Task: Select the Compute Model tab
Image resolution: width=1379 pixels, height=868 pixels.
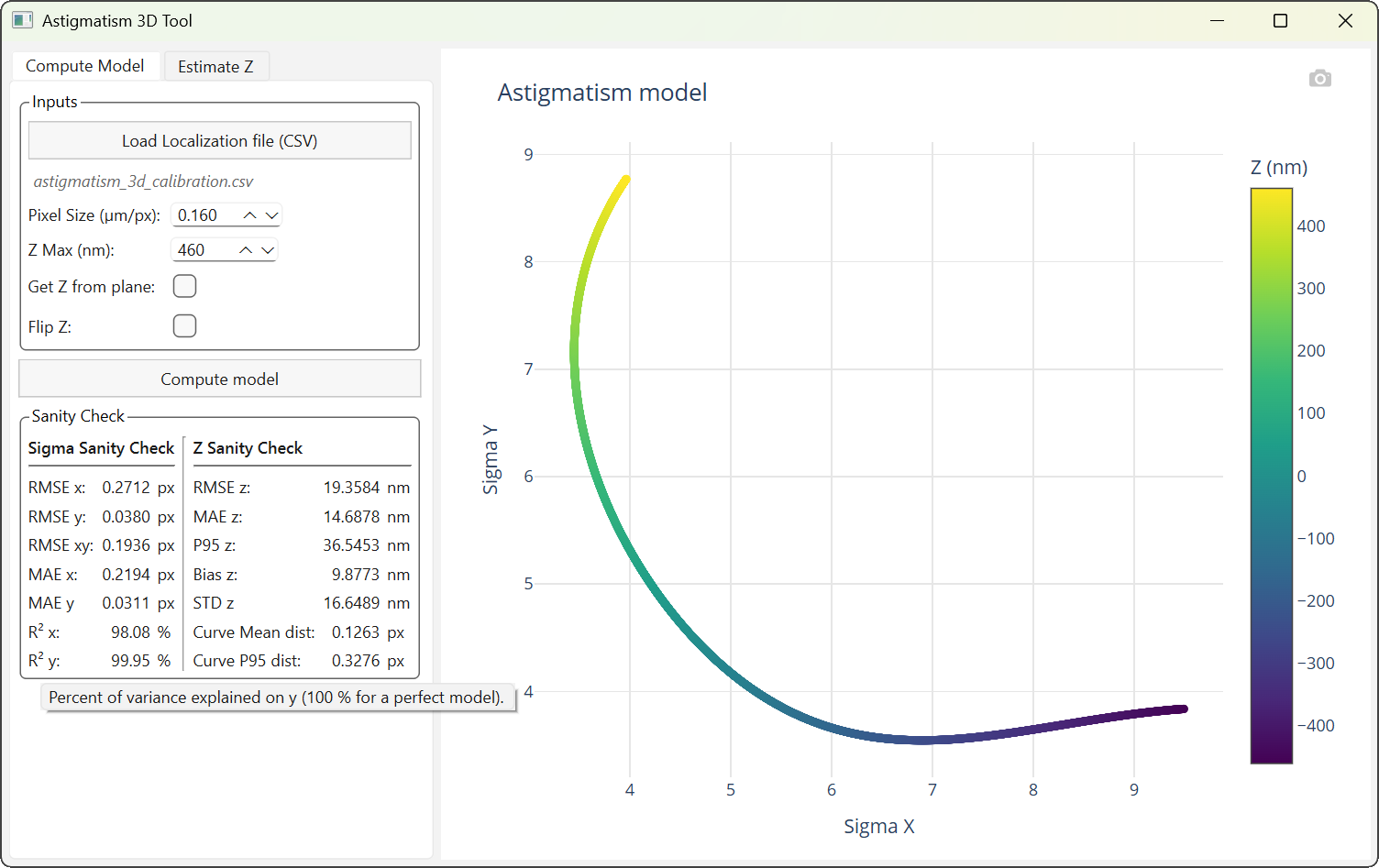Action: pyautogui.click(x=85, y=65)
